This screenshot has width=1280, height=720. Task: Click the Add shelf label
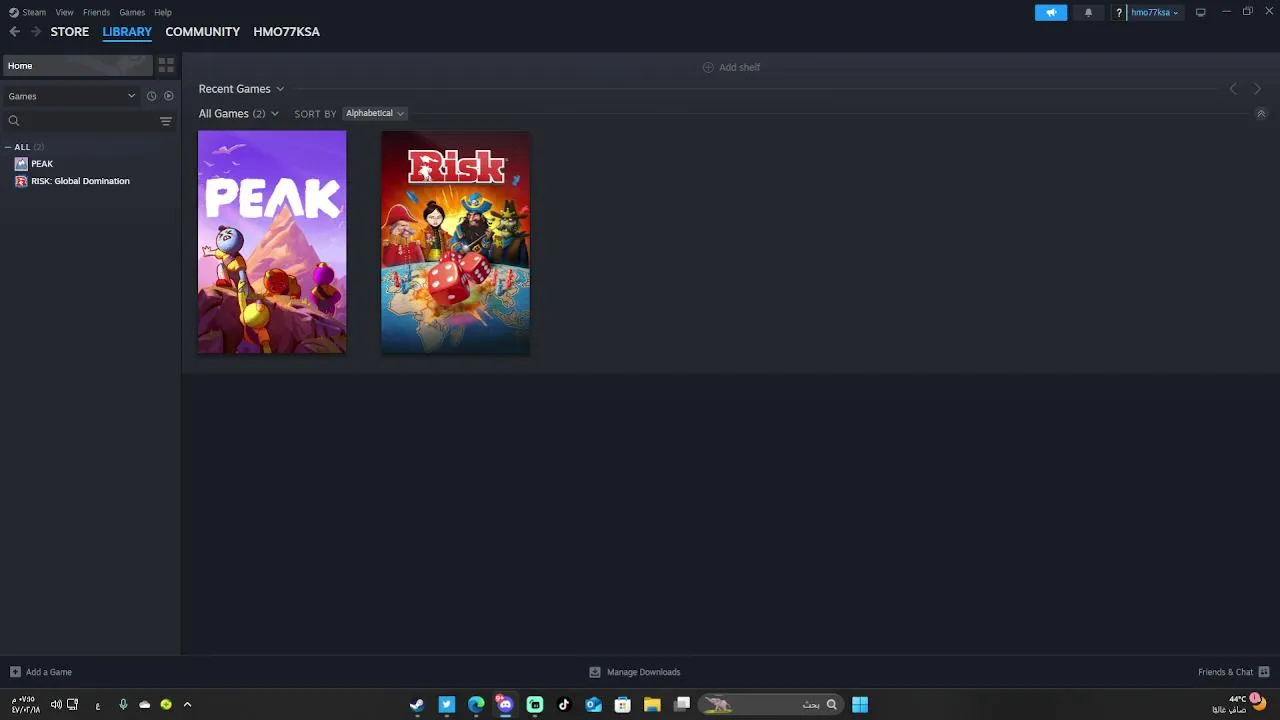pyautogui.click(x=740, y=67)
